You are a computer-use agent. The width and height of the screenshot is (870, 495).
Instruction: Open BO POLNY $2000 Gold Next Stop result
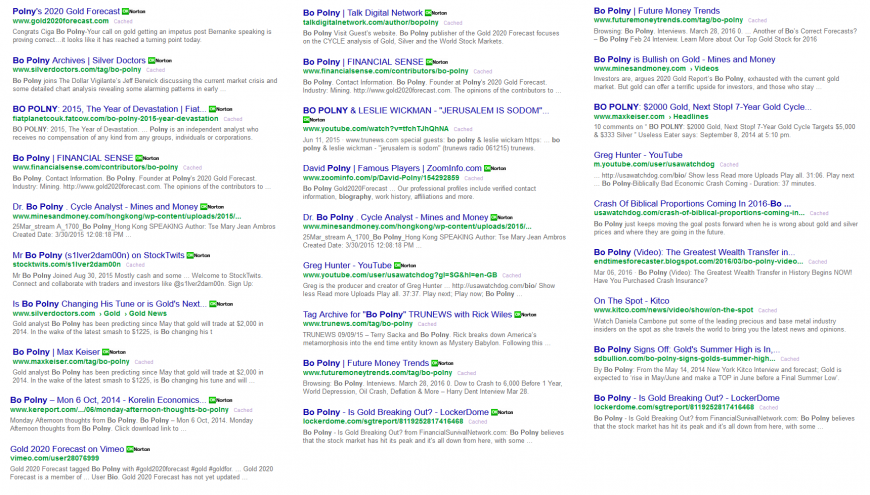point(702,107)
